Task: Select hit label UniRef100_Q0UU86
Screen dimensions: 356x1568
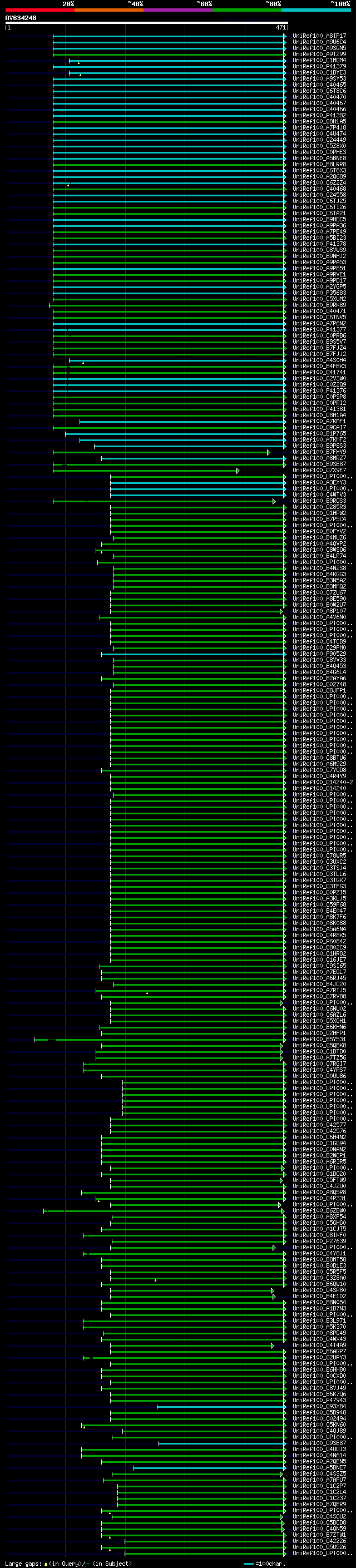Action: coord(319,1076)
